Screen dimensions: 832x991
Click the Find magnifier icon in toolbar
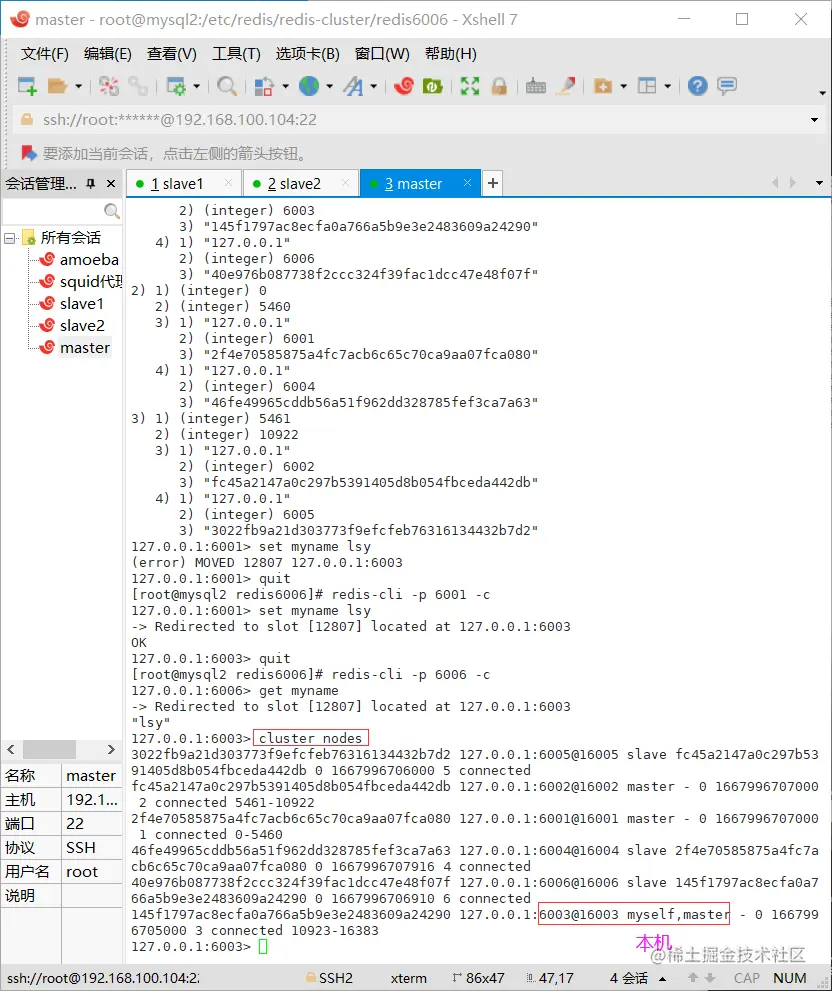point(226,85)
